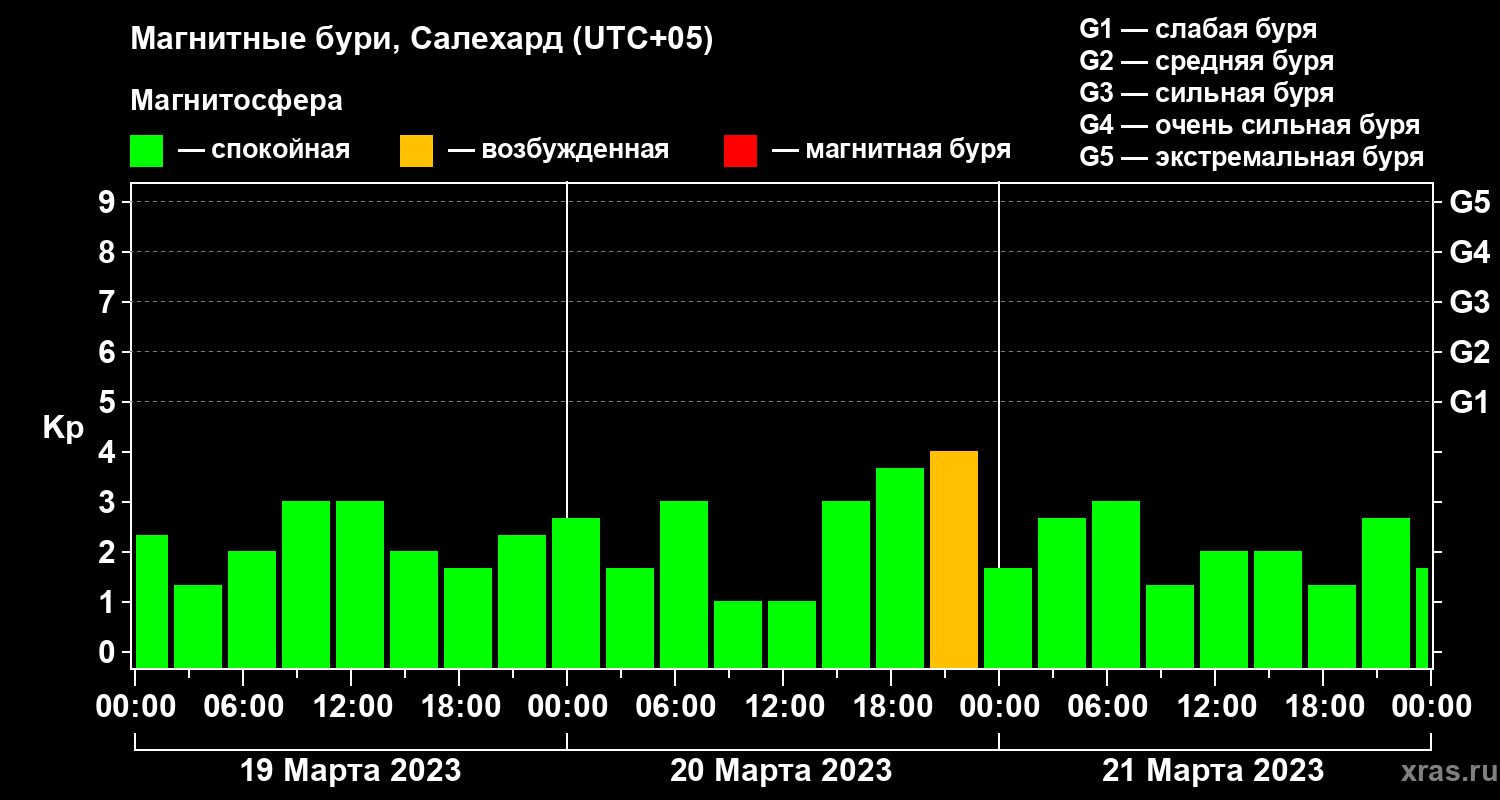The height and width of the screenshot is (800, 1500).
Task: Click the '12:00' time label above 20 Марта
Action: click(x=783, y=706)
